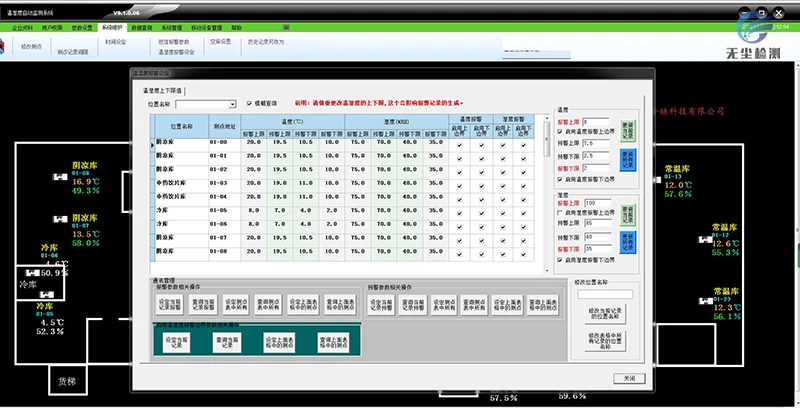Enable 启用温度报警上边界 checkbox

click(558, 133)
